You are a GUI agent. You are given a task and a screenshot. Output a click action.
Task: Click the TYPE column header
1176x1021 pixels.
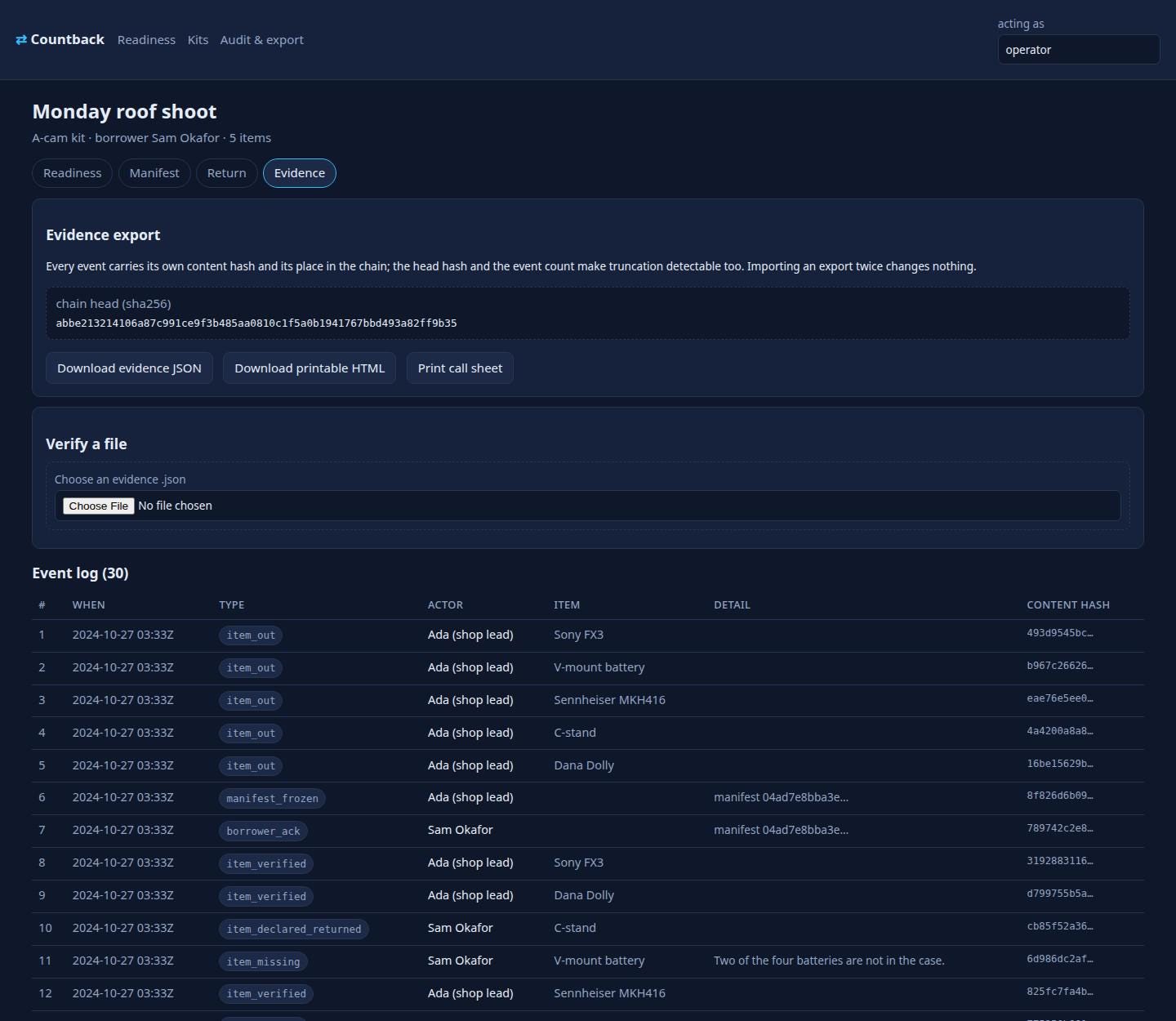point(232,605)
